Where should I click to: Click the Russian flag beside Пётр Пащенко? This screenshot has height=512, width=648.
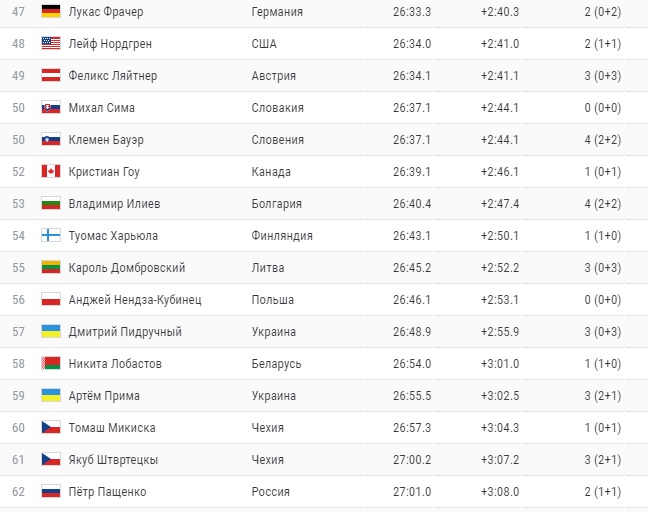(51, 492)
